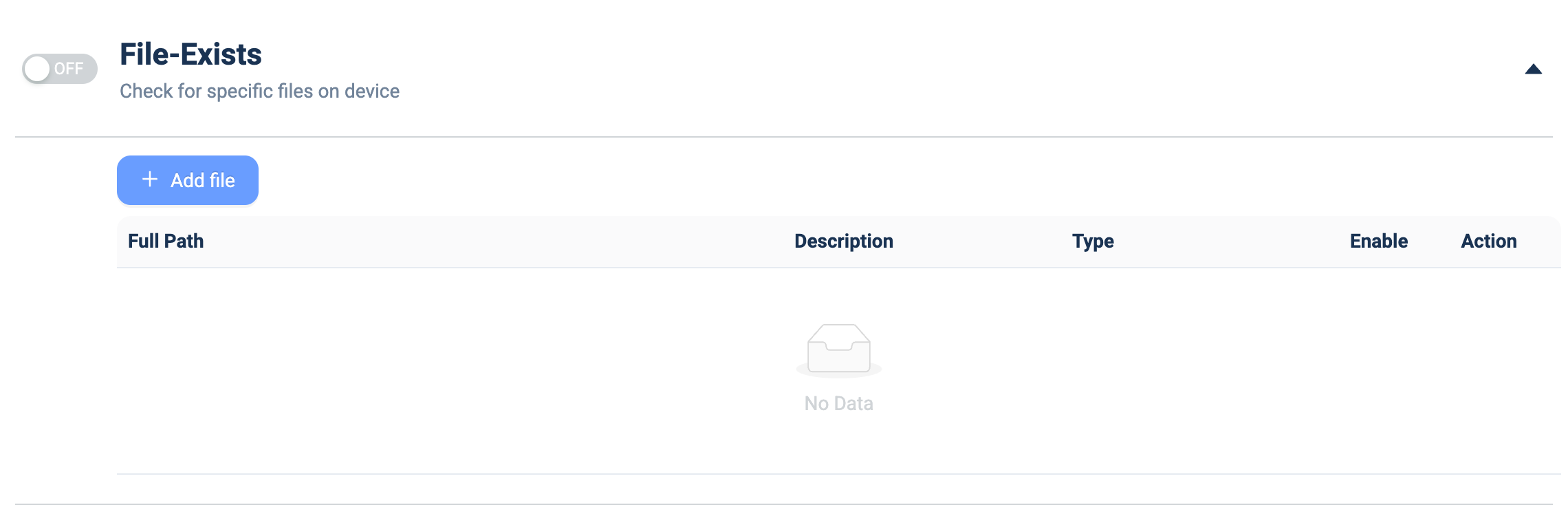Click the No Data placeholder text
Viewport: 1568px width, 505px height.
coord(839,403)
